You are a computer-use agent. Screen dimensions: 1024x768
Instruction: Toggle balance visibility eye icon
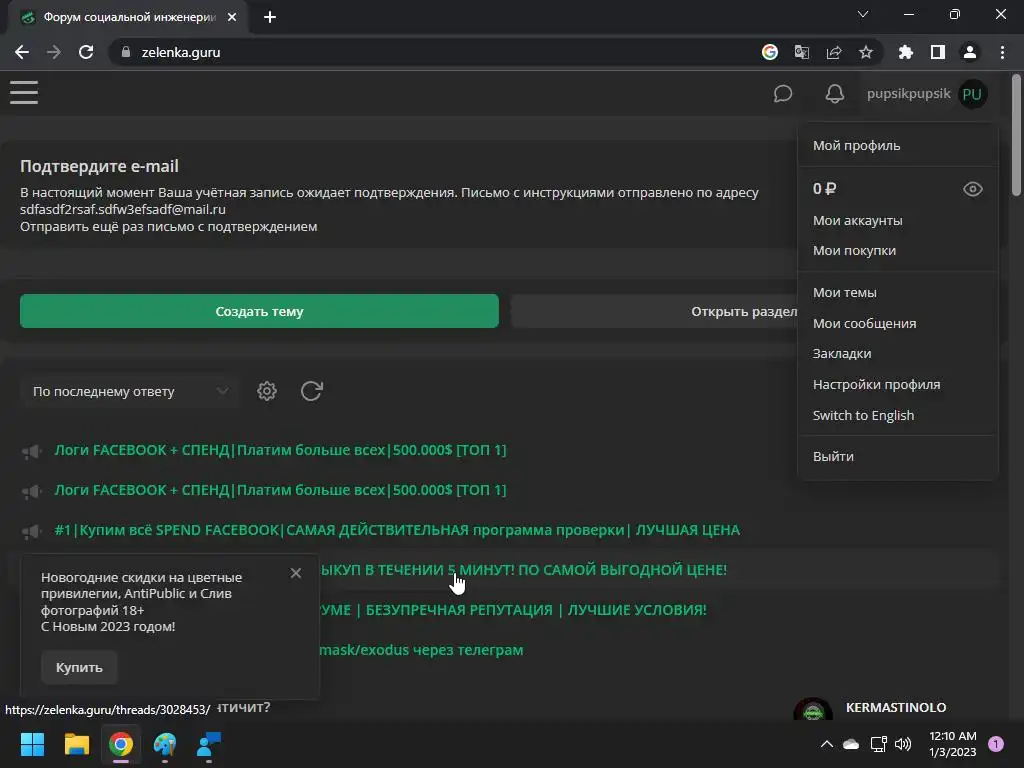click(972, 189)
